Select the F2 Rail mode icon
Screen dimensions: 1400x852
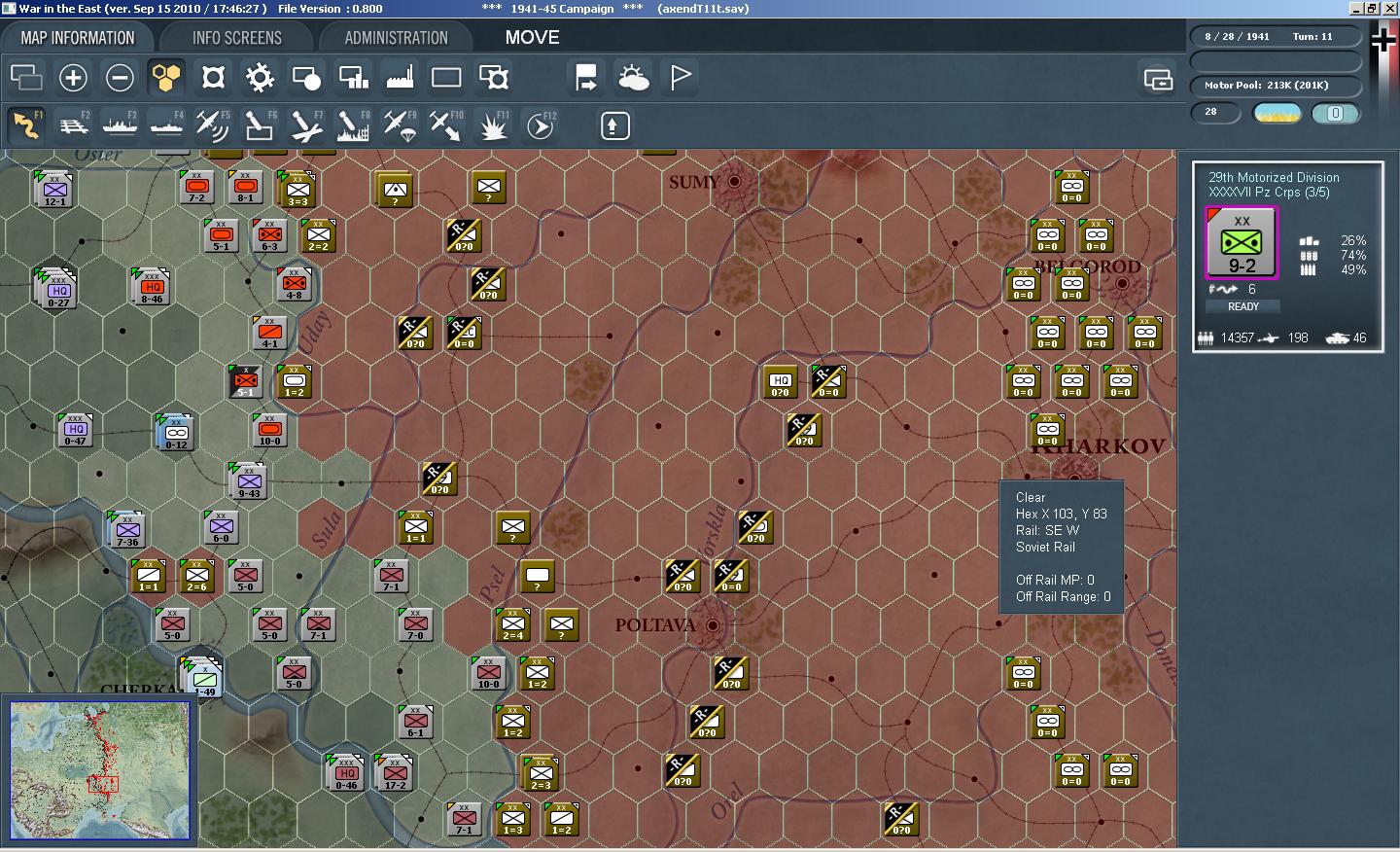[x=73, y=125]
